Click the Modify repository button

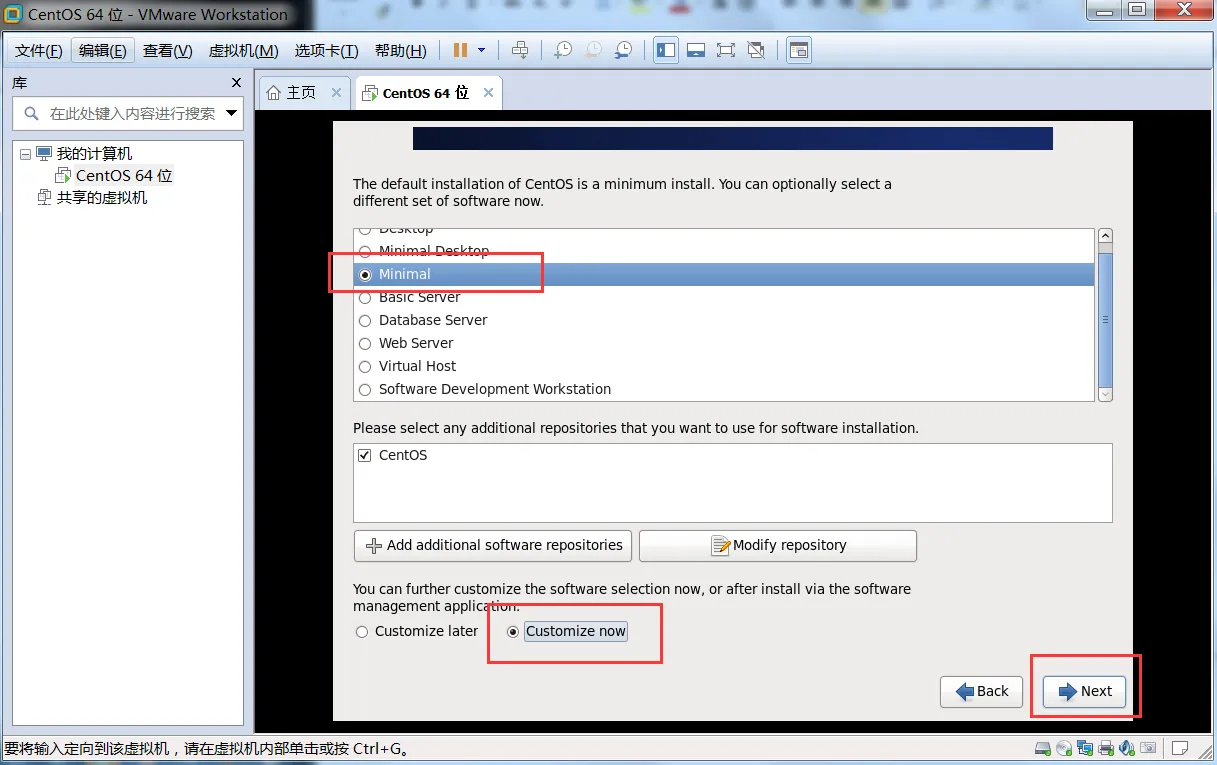[778, 546]
